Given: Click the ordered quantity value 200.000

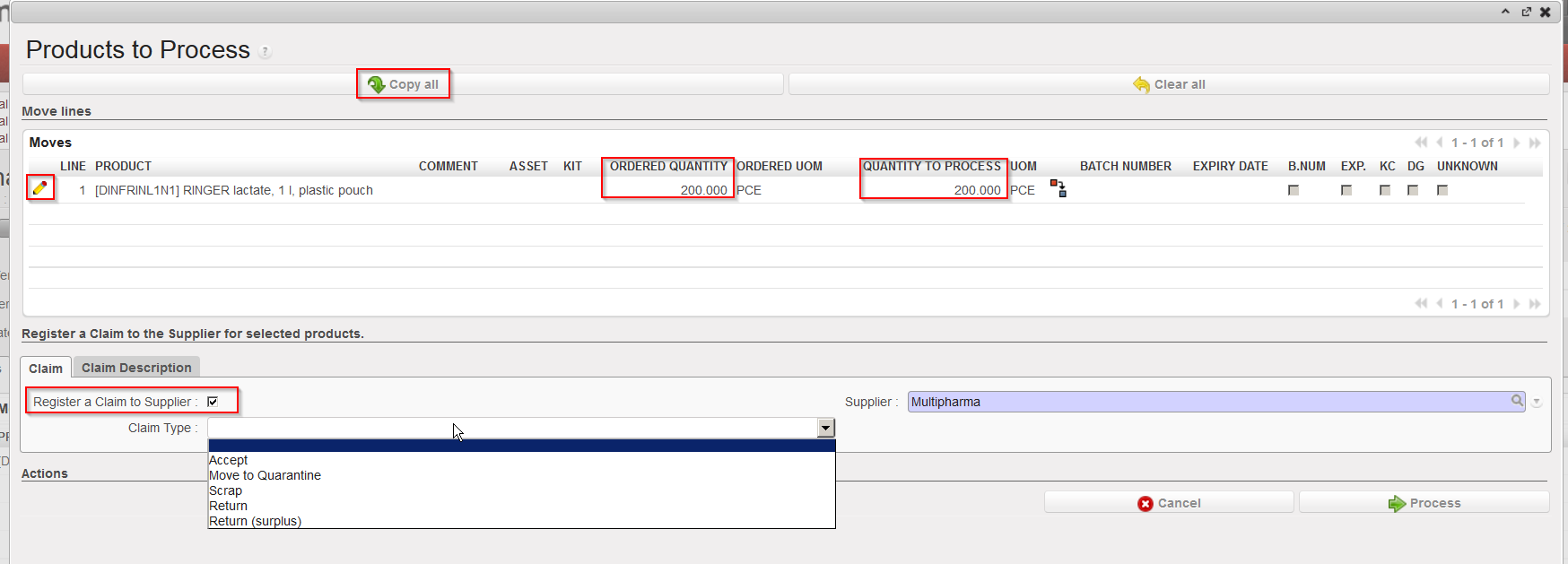Looking at the screenshot, I should (703, 190).
